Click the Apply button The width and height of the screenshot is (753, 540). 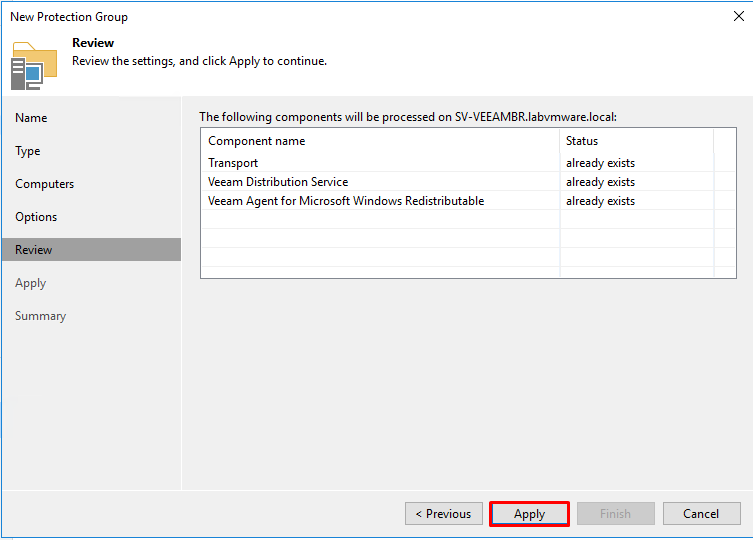[x=529, y=514]
